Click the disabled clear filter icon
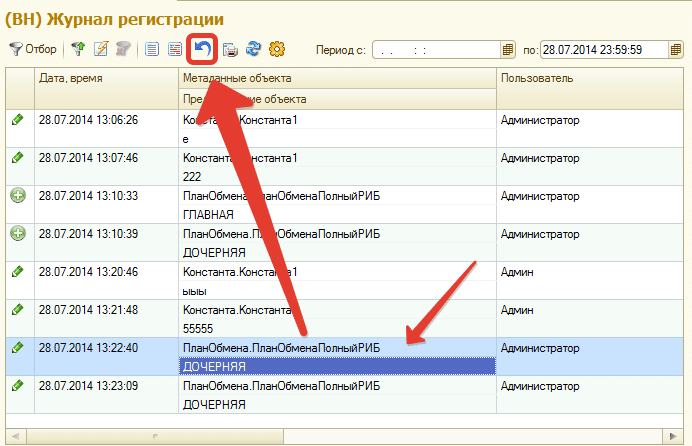This screenshot has height=446, width=692. (x=122, y=48)
